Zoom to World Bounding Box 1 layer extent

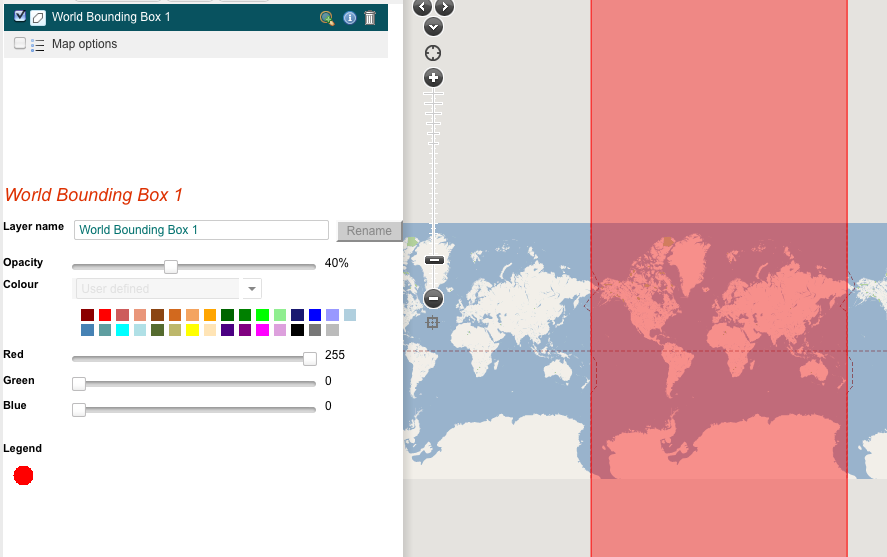pyautogui.click(x=326, y=18)
